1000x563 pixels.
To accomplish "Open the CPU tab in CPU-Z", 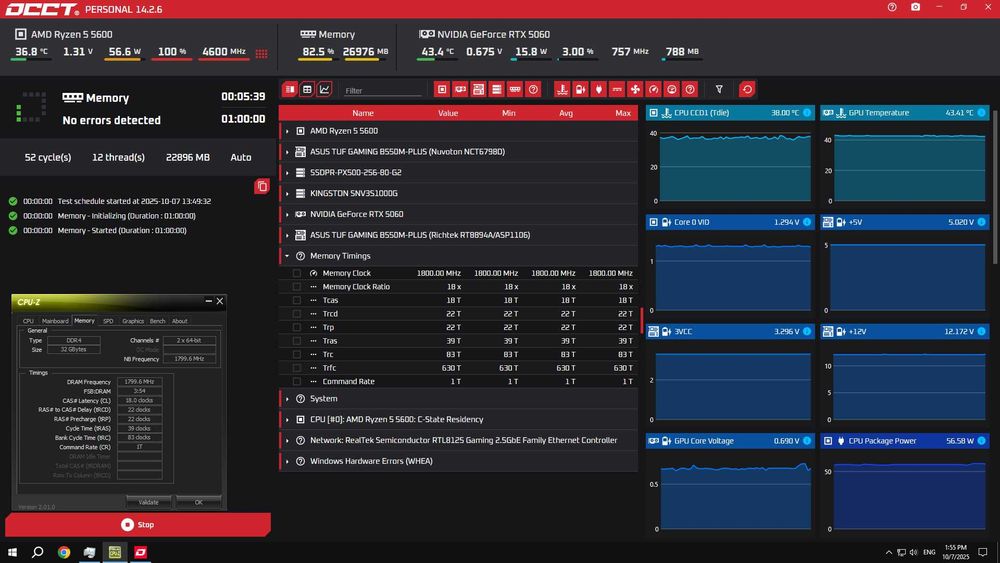I will [28, 321].
